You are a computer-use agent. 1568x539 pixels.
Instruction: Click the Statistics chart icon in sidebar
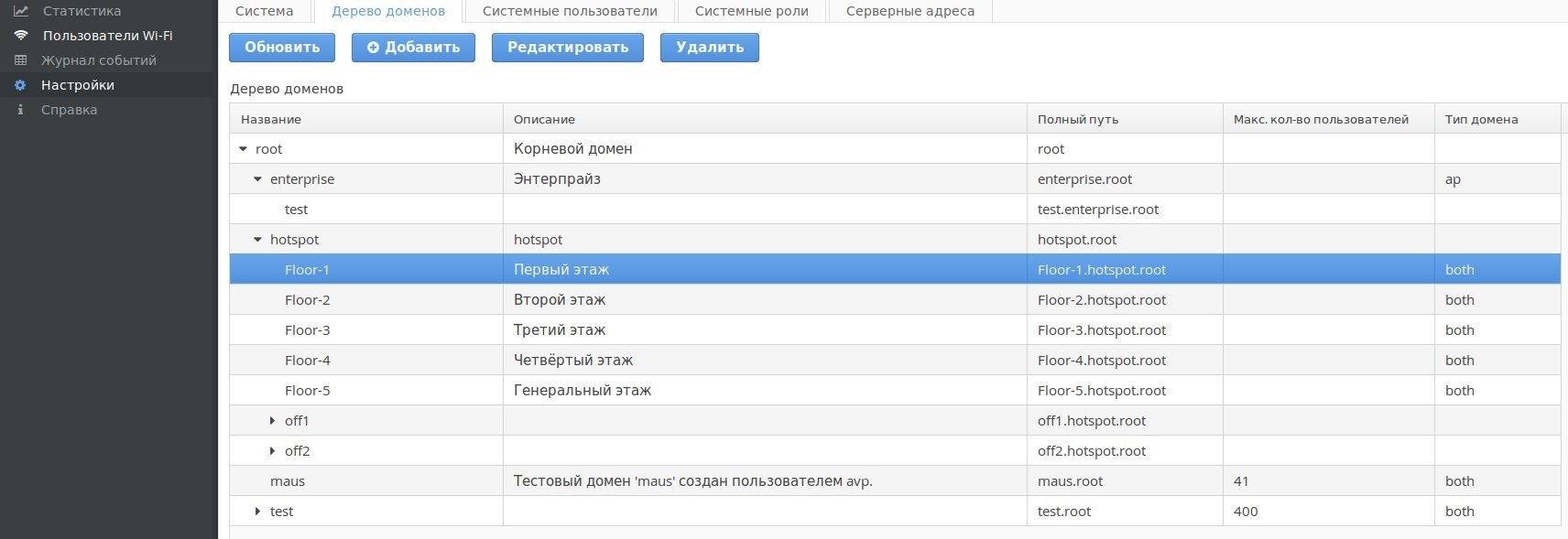(x=20, y=11)
